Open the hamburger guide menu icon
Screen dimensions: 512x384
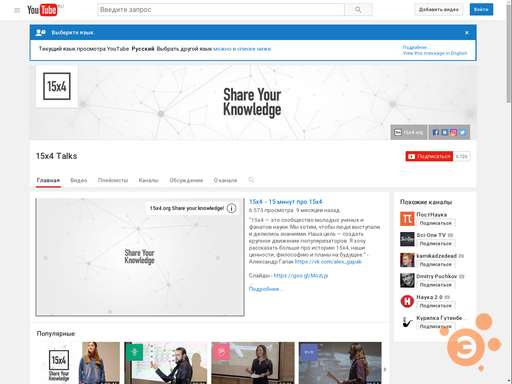17,10
